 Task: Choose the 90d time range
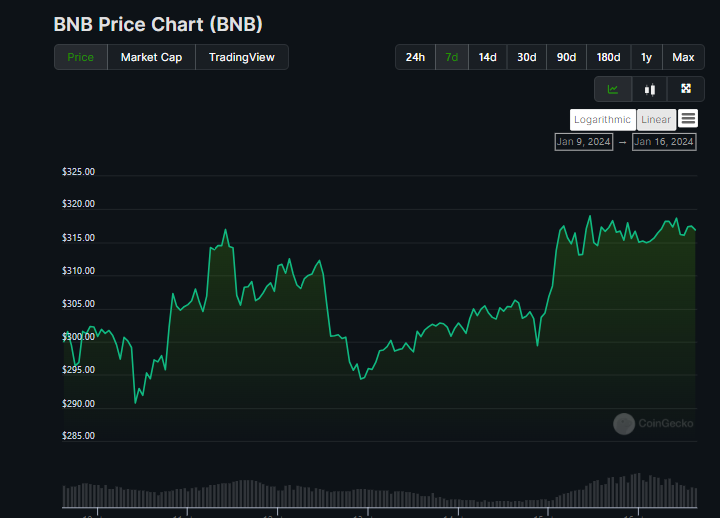coord(566,57)
